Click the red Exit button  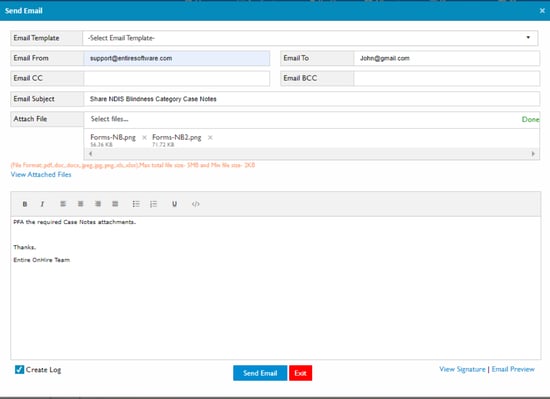(x=300, y=373)
